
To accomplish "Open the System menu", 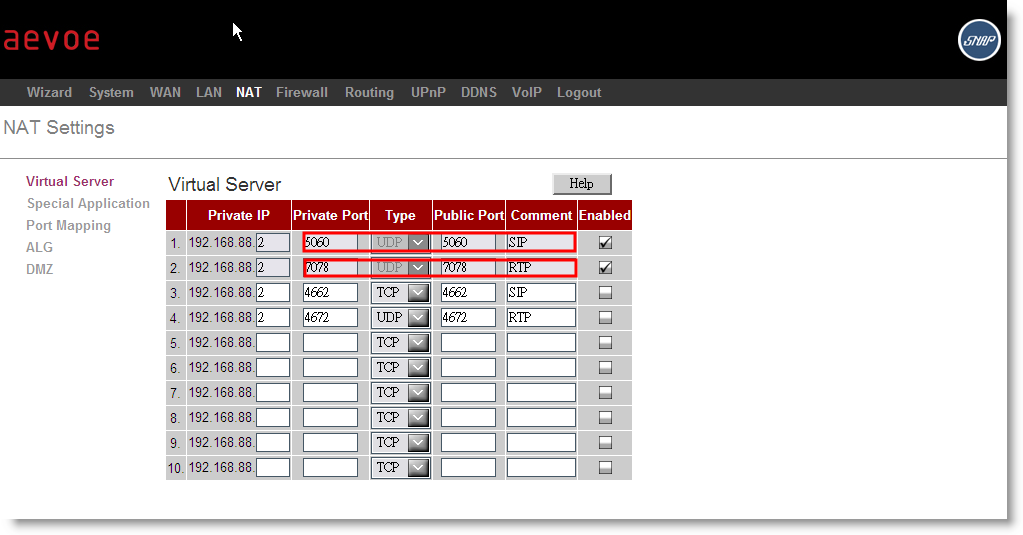I will click(111, 93).
